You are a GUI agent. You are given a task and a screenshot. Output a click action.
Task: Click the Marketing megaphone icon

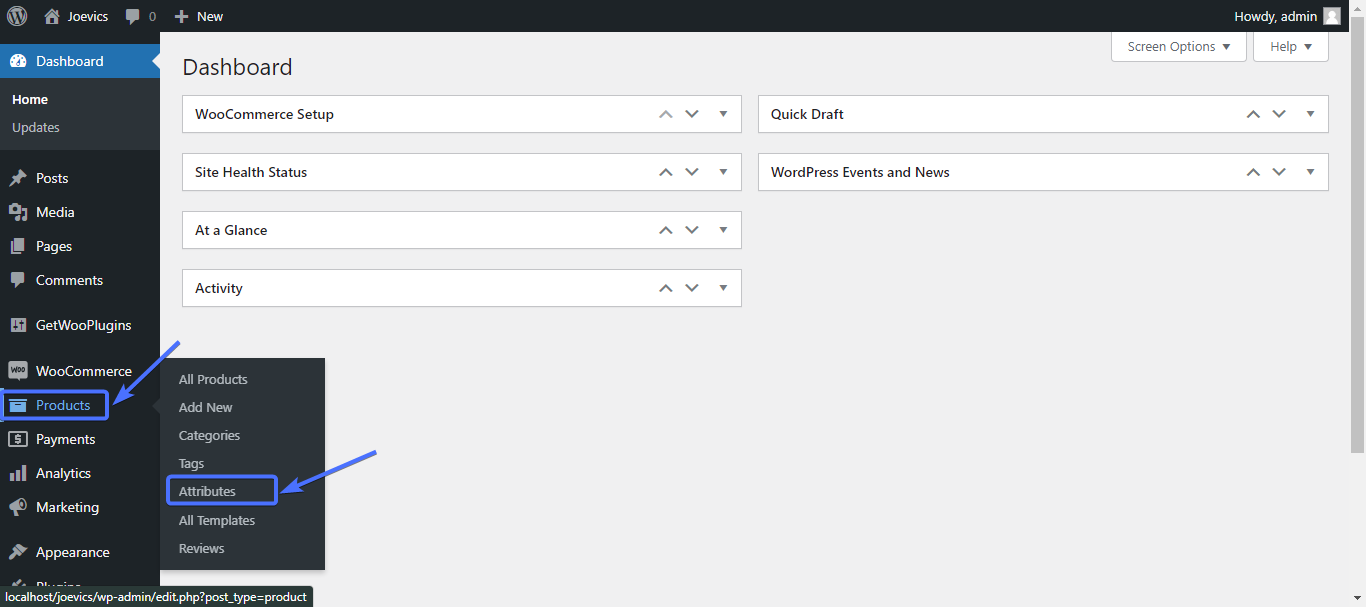pos(18,507)
